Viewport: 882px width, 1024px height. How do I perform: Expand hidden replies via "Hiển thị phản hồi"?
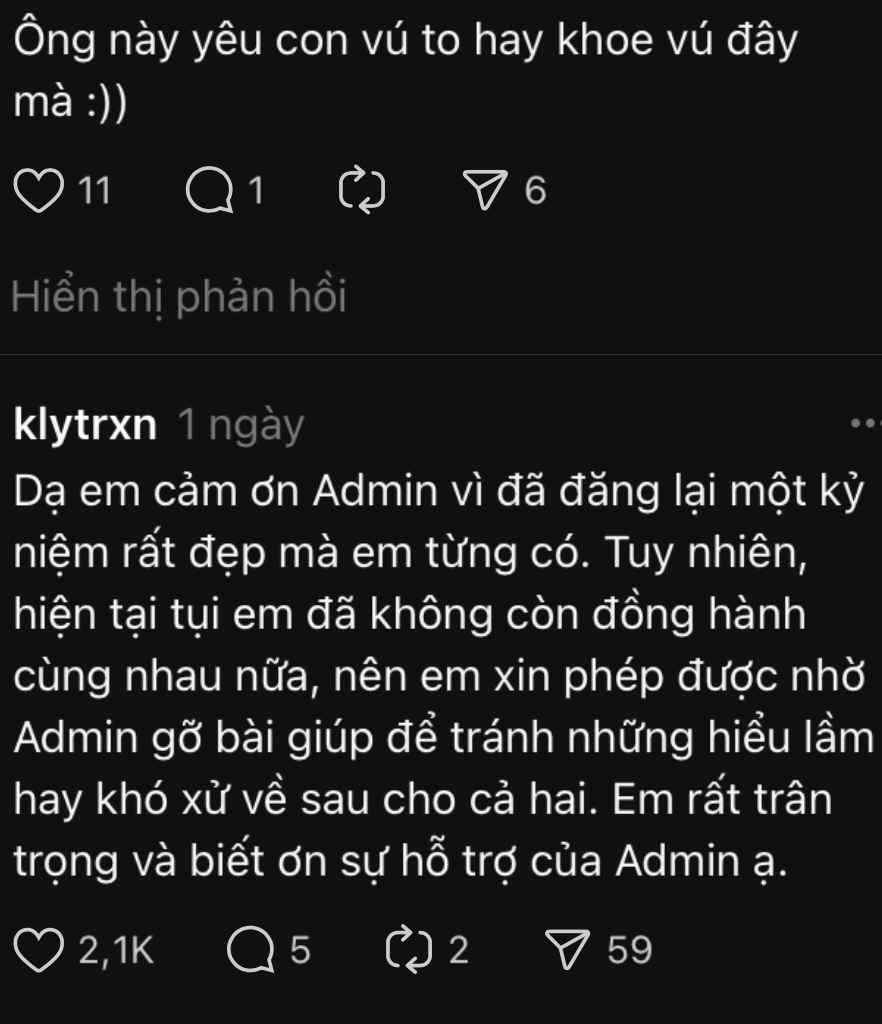[x=178, y=297]
